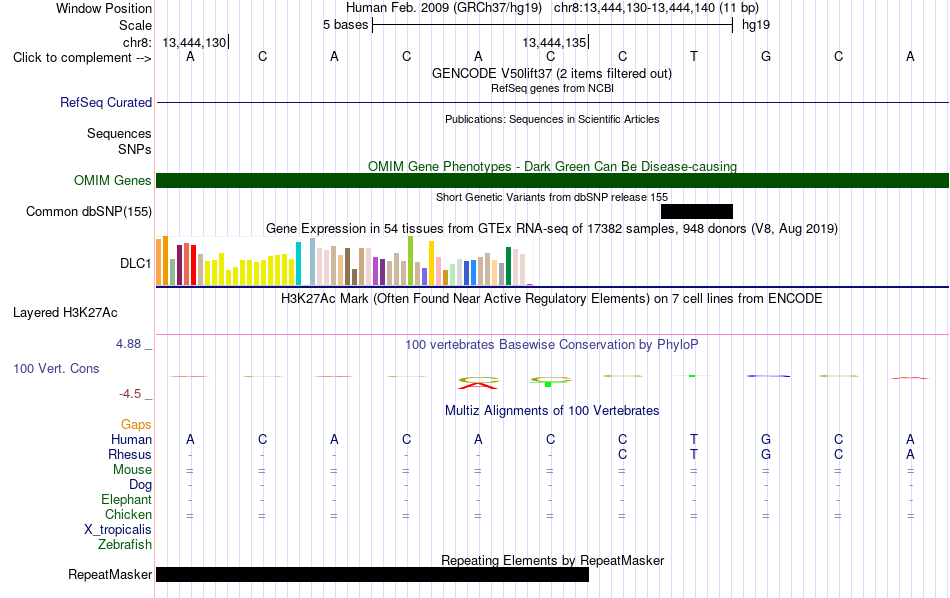Click 'RefSeq genes from NCBI' title

pos(552,88)
